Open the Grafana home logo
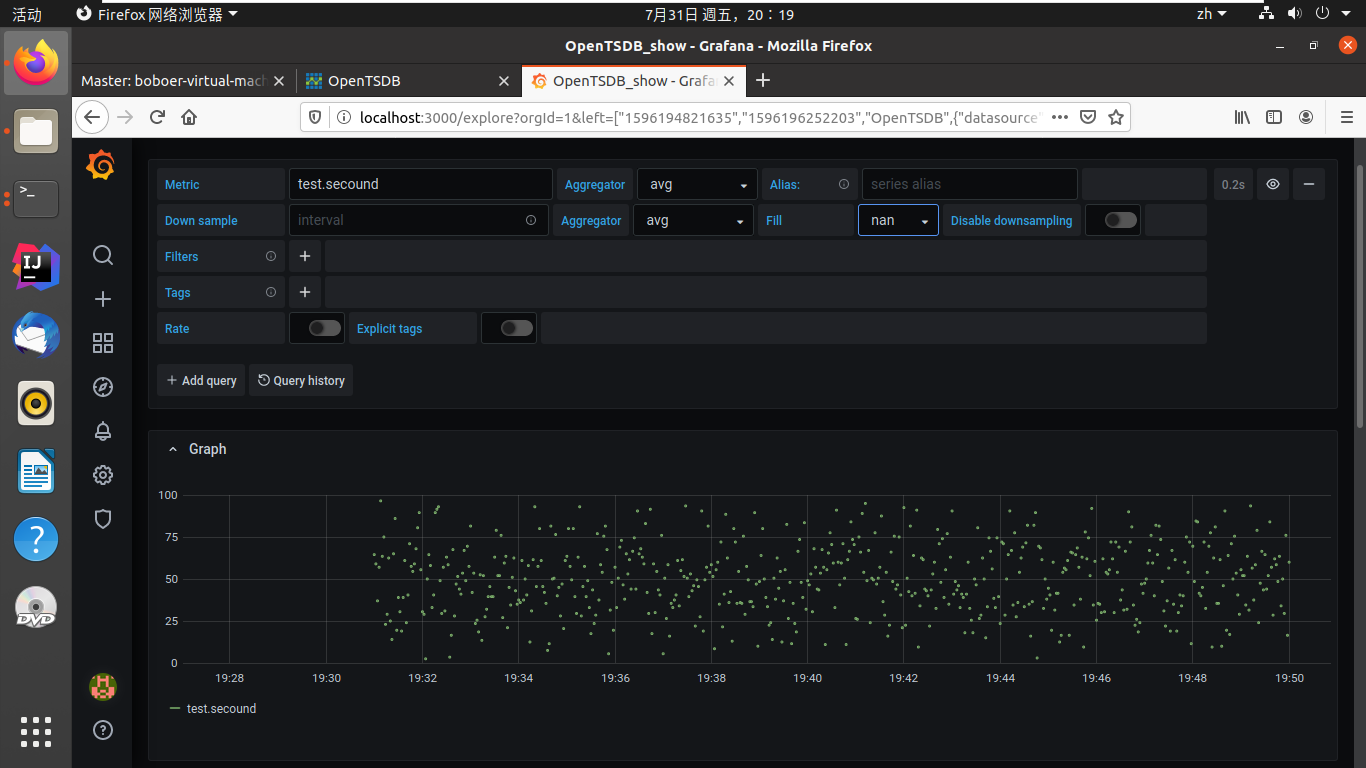This screenshot has height=768, width=1366. pyautogui.click(x=101, y=165)
